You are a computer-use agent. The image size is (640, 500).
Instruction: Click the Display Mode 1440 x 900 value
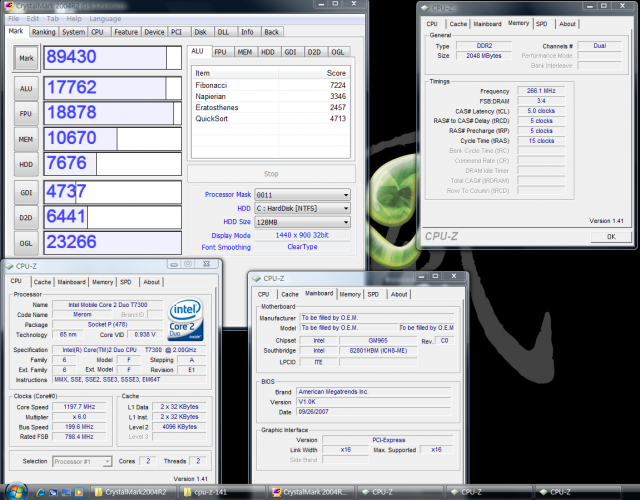(x=302, y=236)
